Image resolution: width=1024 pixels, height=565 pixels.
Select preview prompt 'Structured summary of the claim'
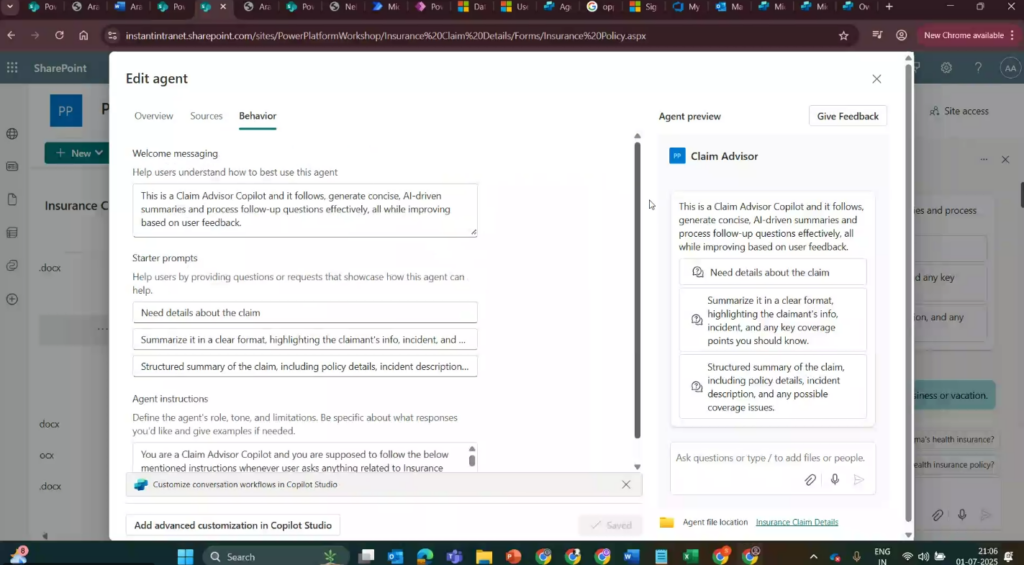(x=773, y=387)
